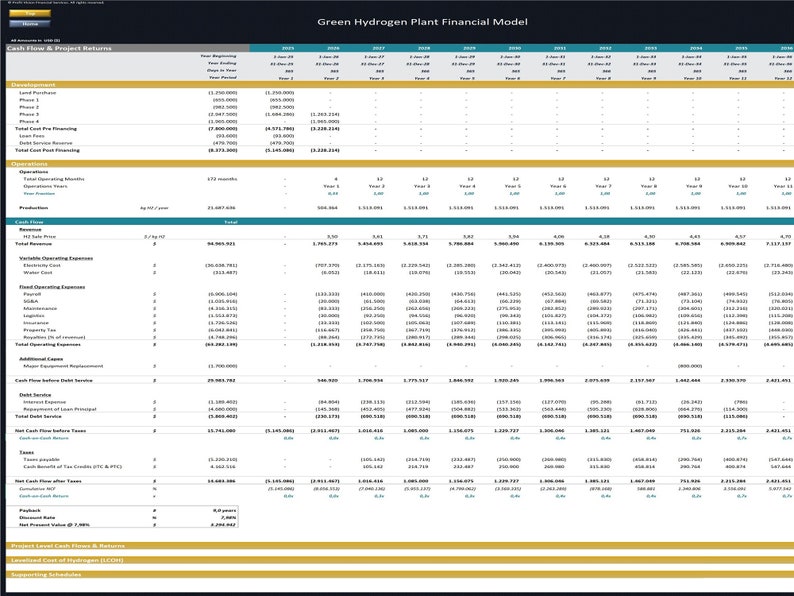
Task: Click the Water Cost row label
Action: [37, 272]
